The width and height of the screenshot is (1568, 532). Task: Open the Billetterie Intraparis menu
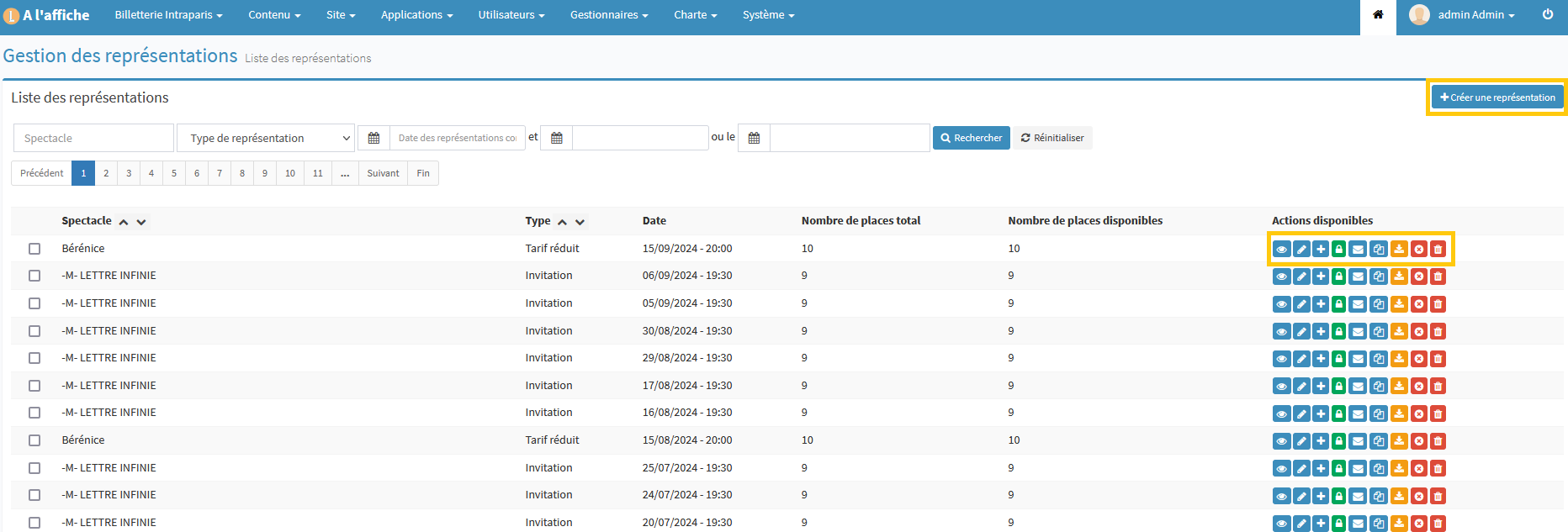click(x=168, y=15)
